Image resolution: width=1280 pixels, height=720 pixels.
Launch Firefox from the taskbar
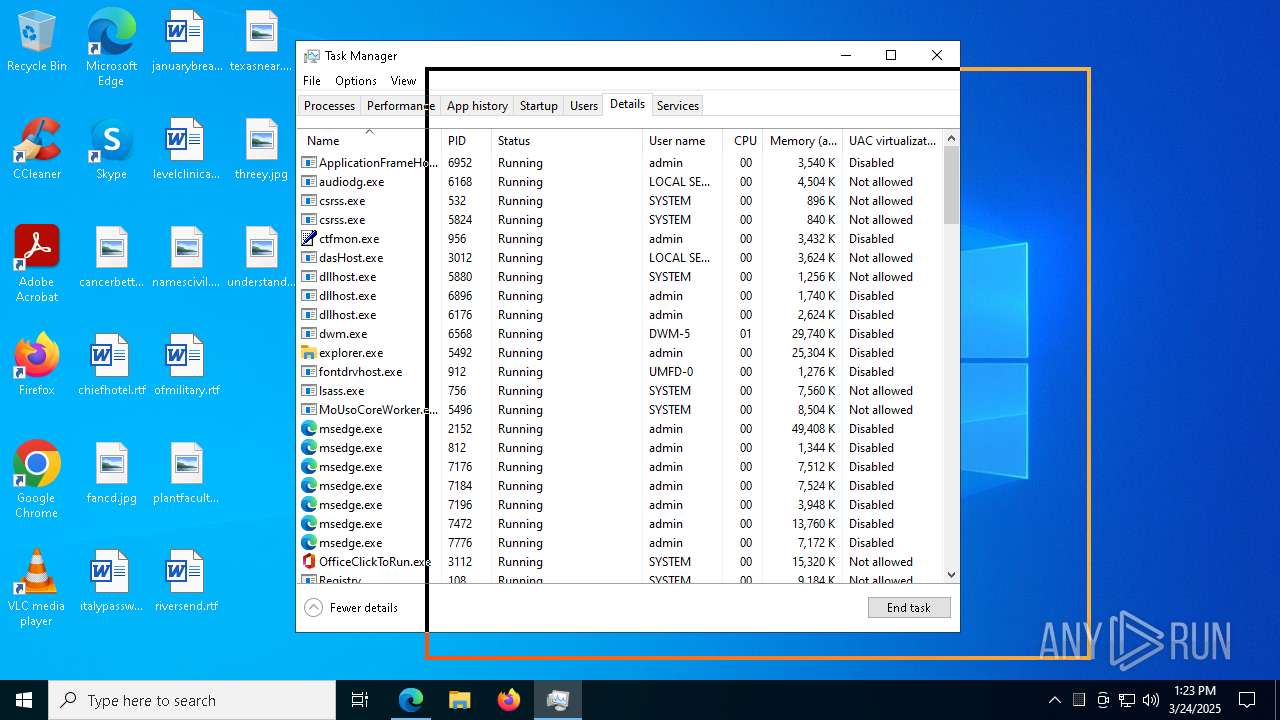[508, 700]
